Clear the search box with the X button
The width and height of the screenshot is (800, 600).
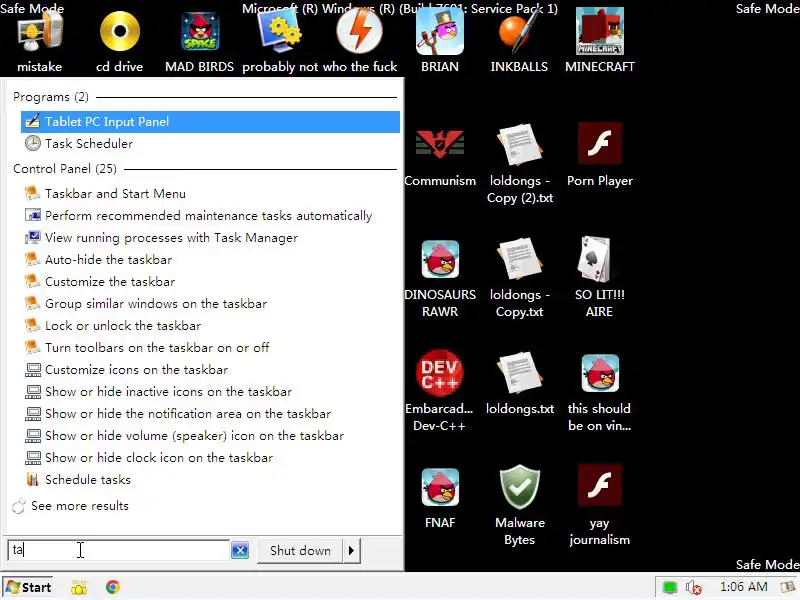240,551
